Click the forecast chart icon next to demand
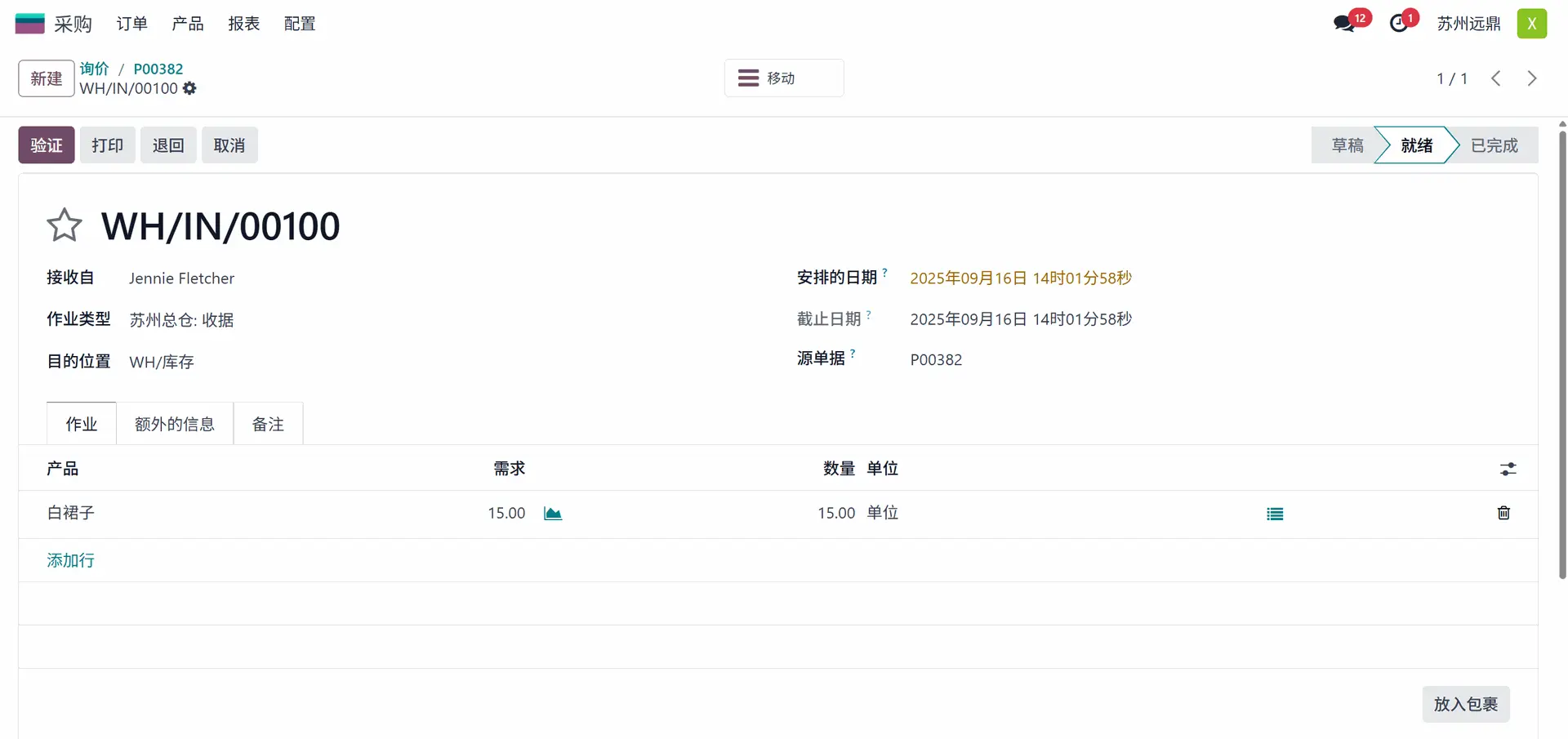 553,514
